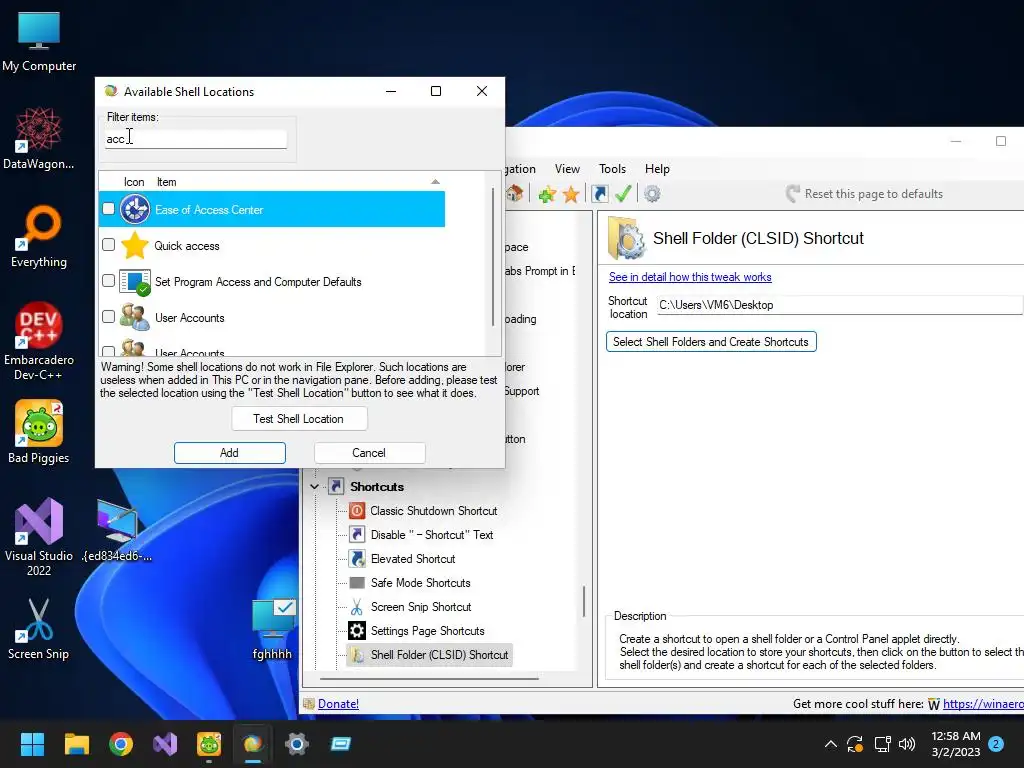Viewport: 1024px width, 768px height.
Task: Open Bad Piggies from taskbar
Action: pyautogui.click(x=209, y=744)
